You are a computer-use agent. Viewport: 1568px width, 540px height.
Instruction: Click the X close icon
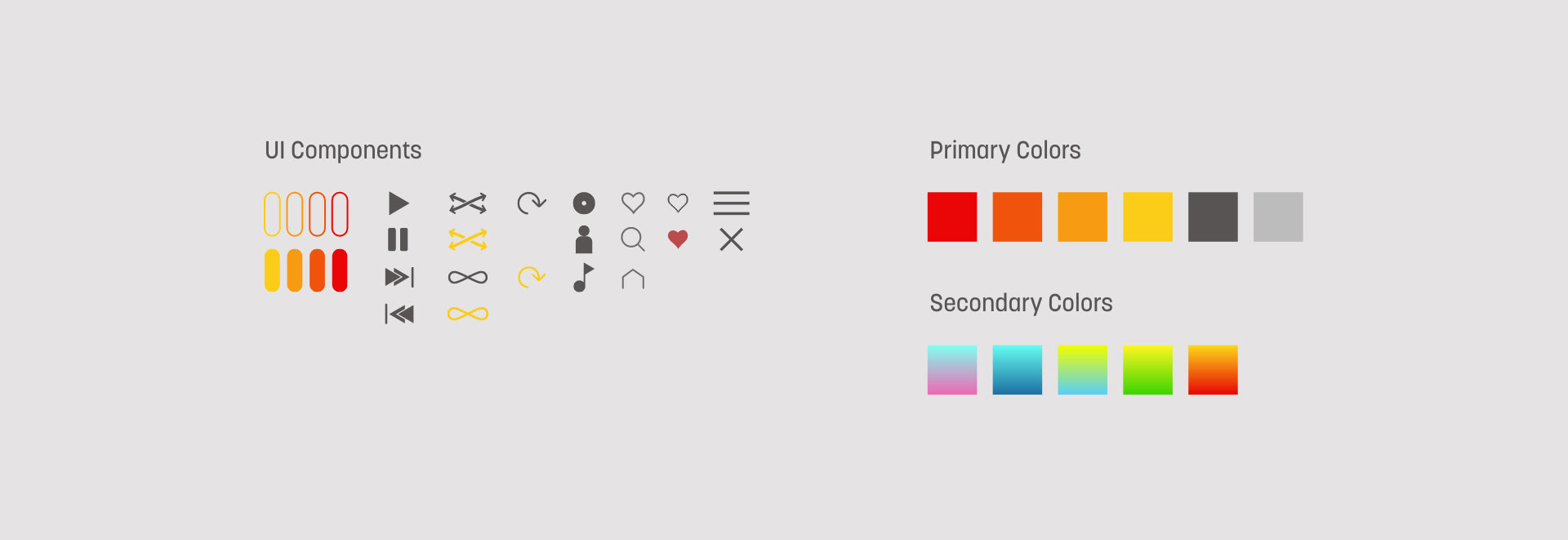732,239
